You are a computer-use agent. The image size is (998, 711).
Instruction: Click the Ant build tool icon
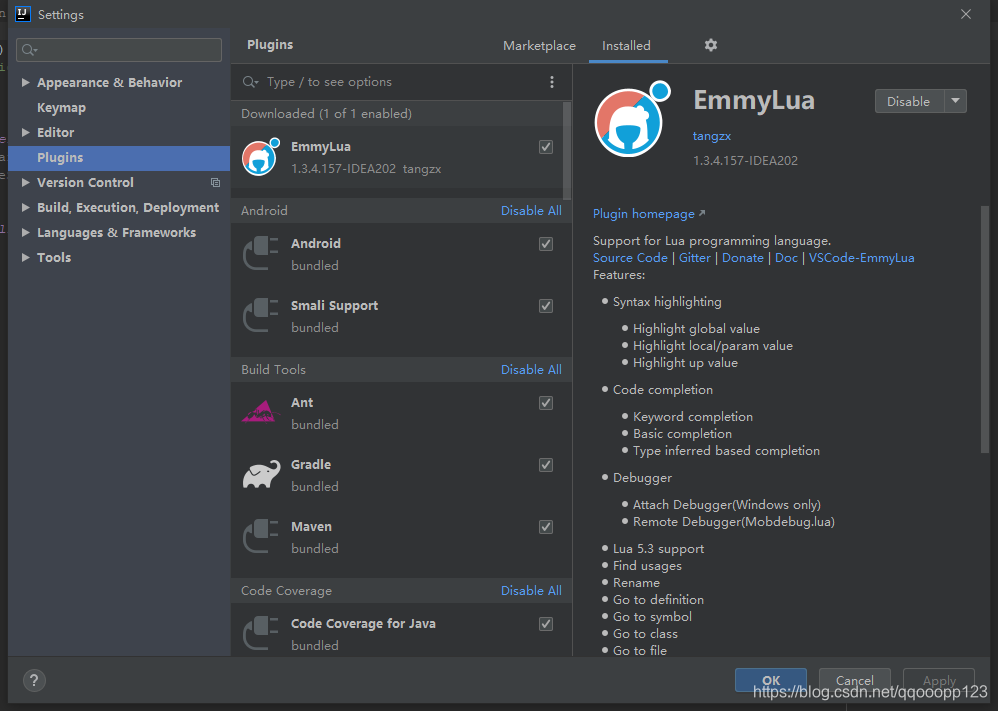pos(260,412)
